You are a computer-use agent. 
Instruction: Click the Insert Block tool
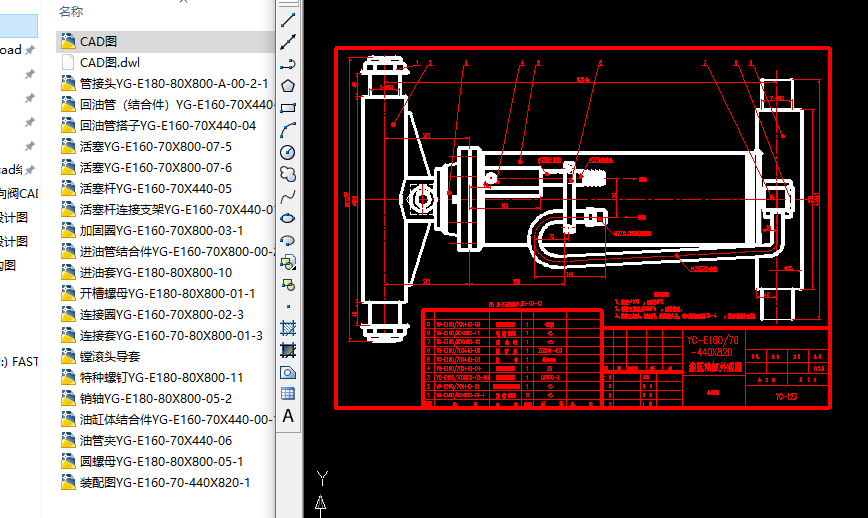click(288, 262)
